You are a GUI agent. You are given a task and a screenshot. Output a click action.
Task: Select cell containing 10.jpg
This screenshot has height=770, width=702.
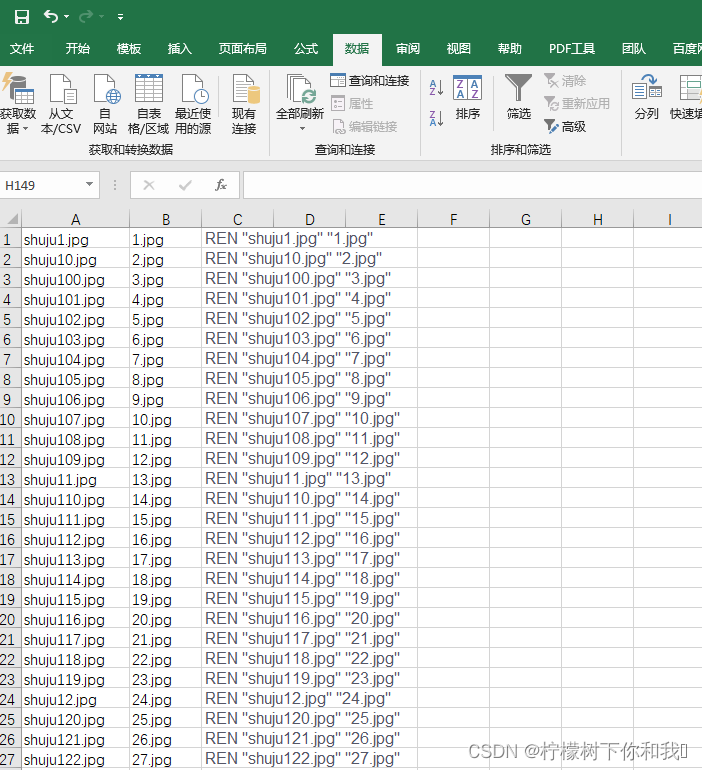(166, 419)
